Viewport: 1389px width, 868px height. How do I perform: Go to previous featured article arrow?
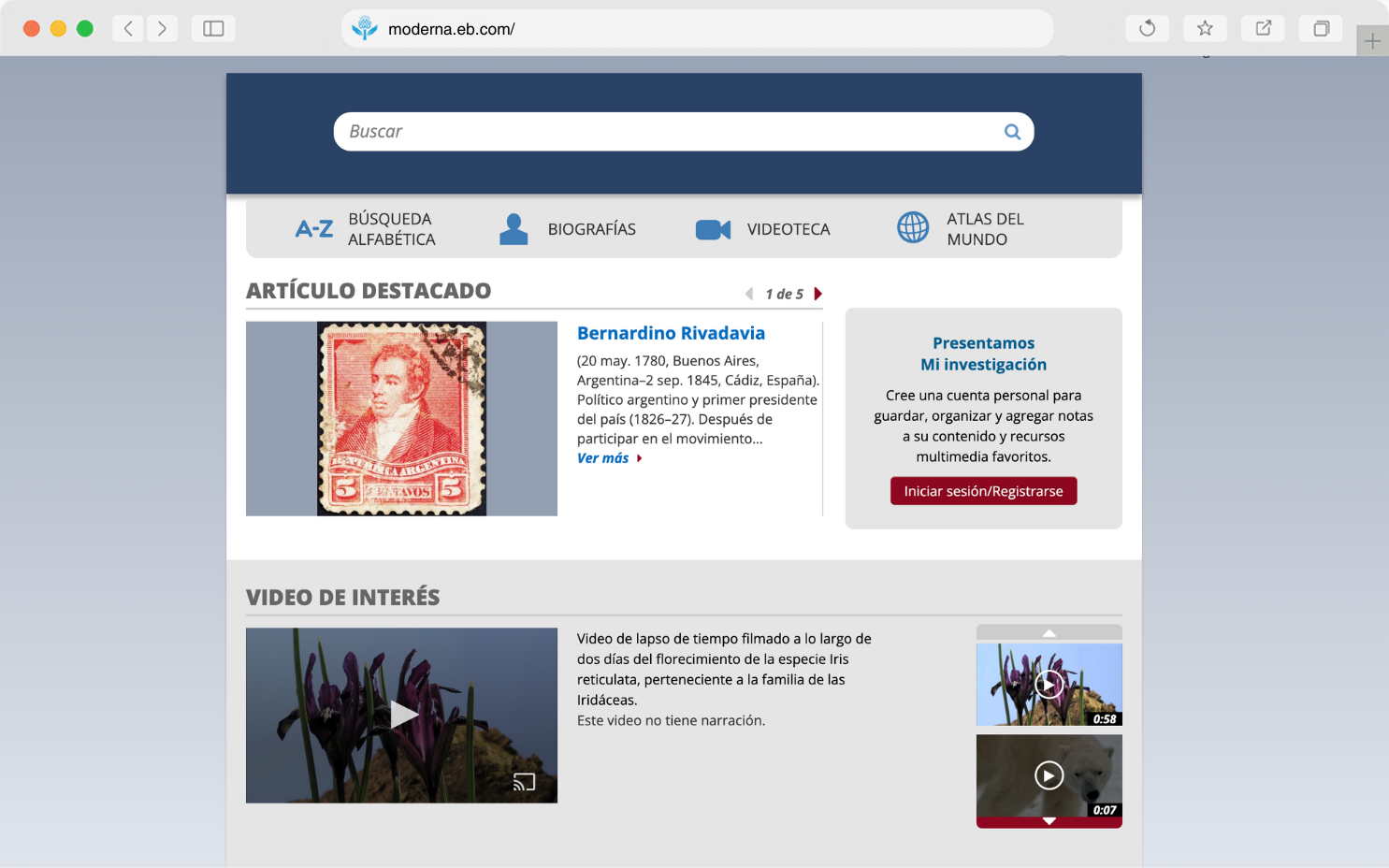pyautogui.click(x=749, y=294)
